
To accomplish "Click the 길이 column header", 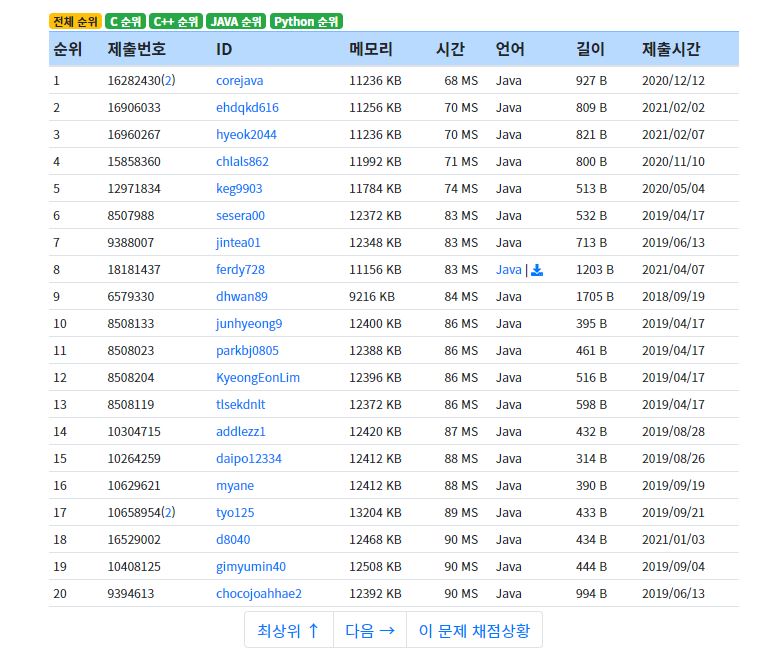I will pyautogui.click(x=590, y=49).
